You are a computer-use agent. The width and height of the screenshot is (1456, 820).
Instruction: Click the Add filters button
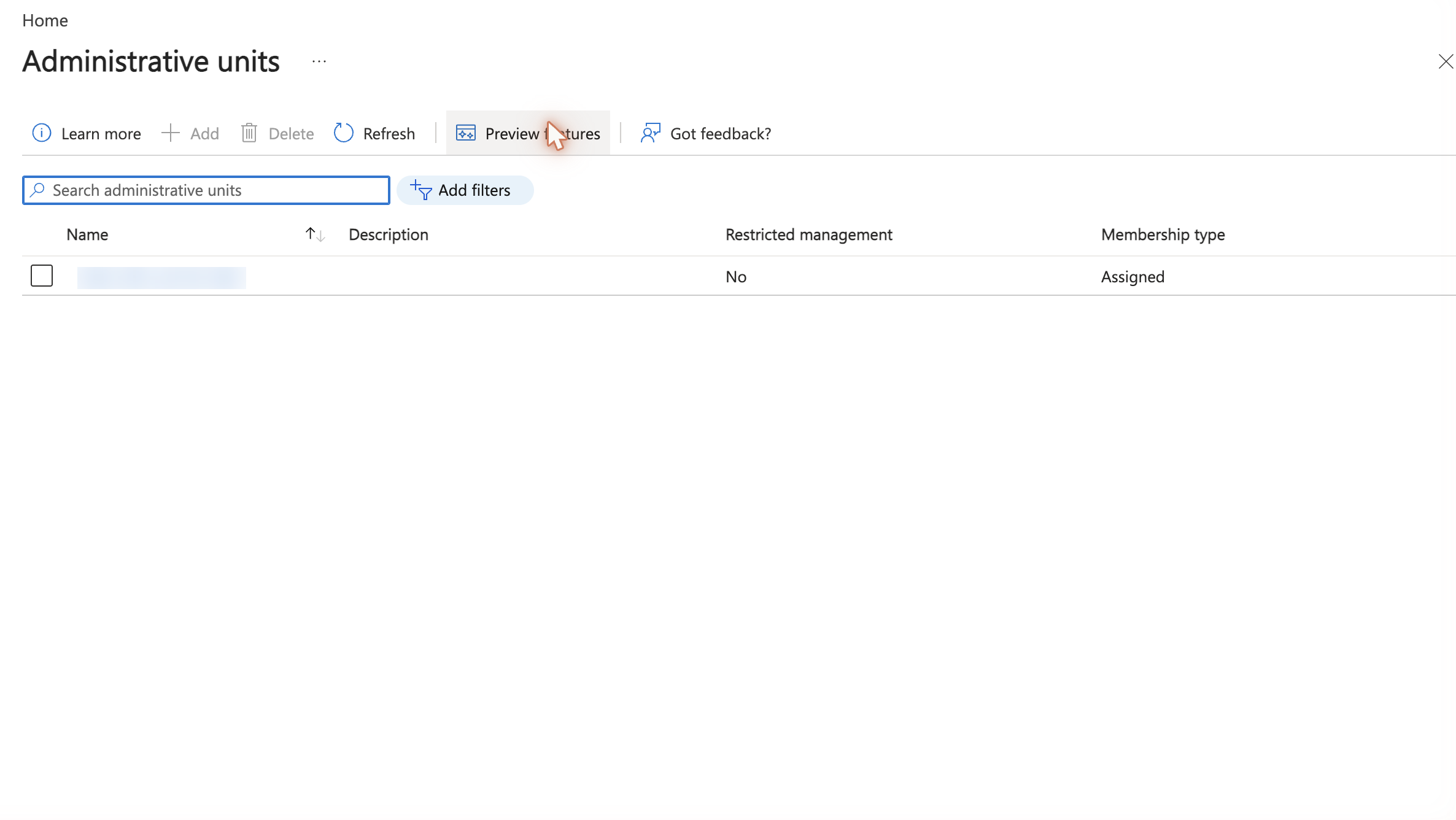point(465,190)
